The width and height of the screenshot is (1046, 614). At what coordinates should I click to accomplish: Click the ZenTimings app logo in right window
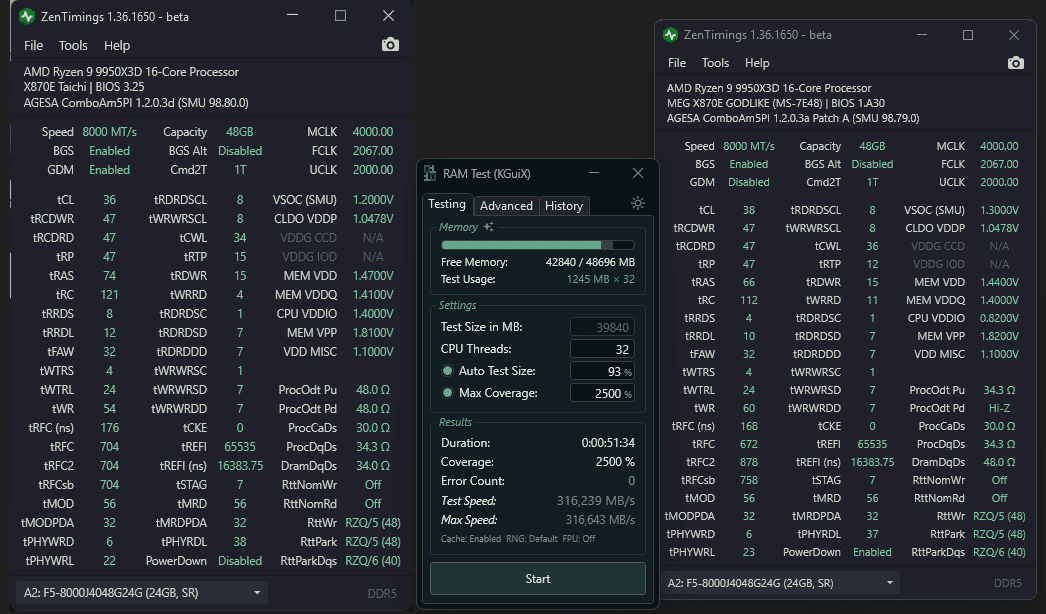pyautogui.click(x=670, y=35)
